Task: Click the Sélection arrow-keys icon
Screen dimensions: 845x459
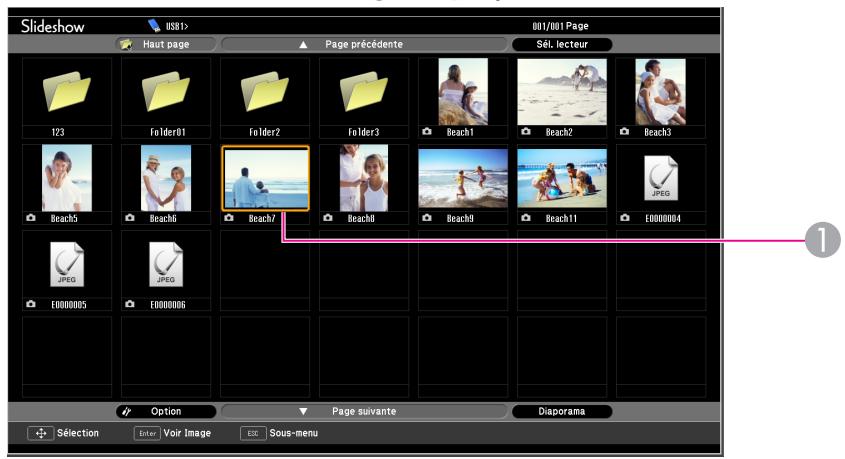Action: tap(41, 433)
